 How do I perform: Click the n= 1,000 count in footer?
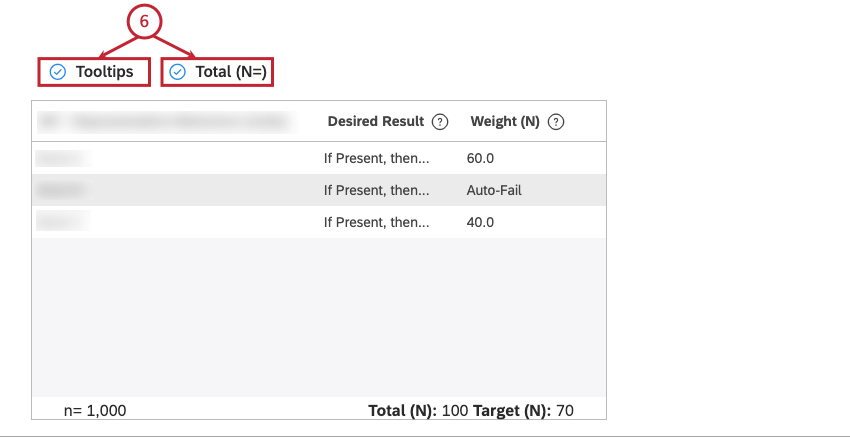coord(95,411)
